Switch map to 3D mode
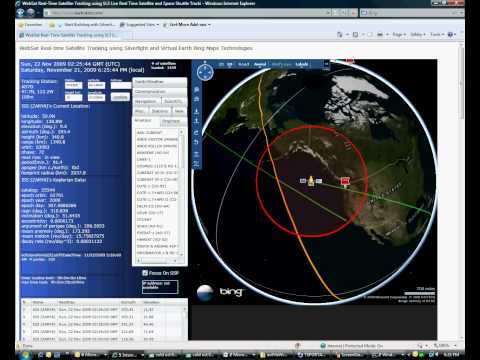Image resolution: width=480 pixels, height=360 pixels. pos(230,64)
